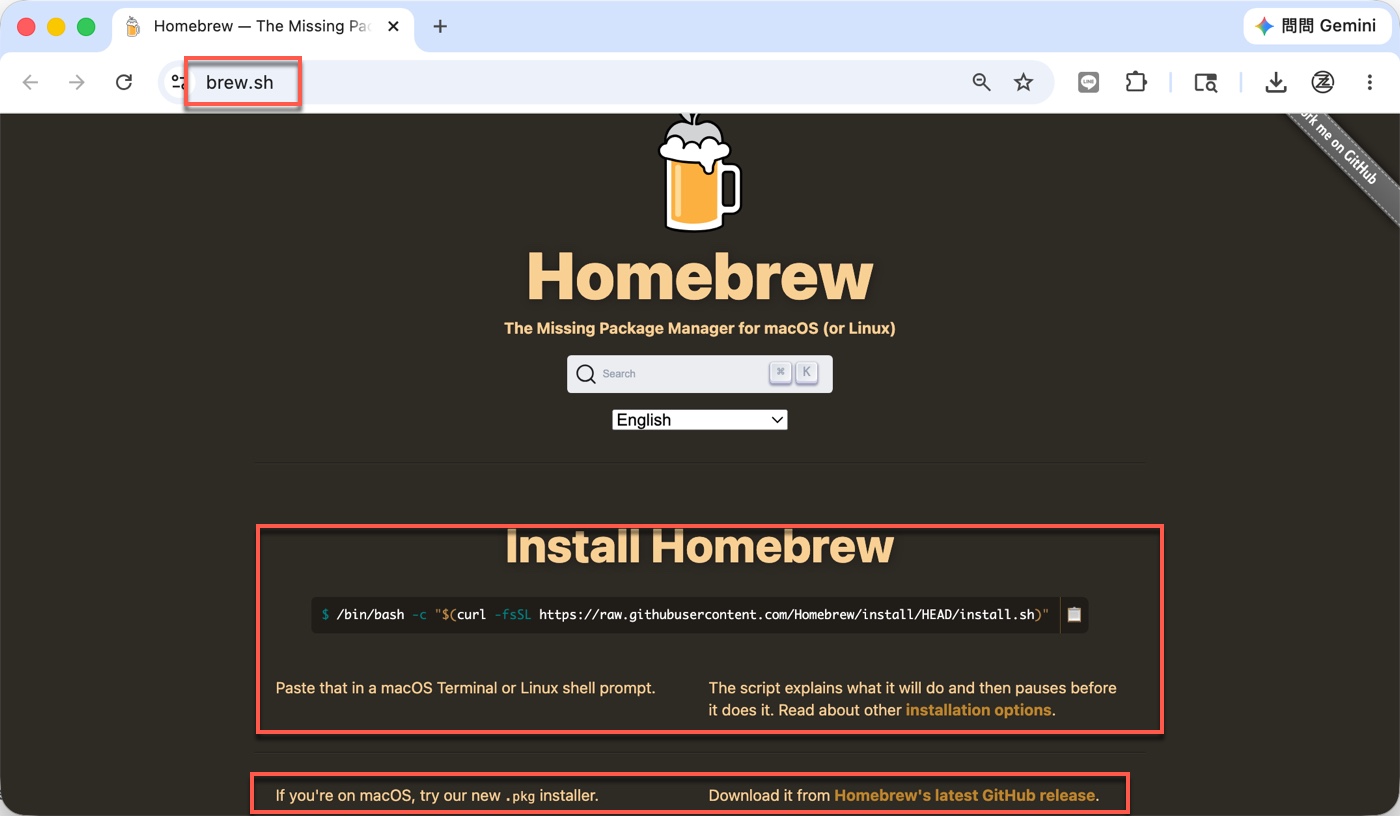Click the Install Homebrew heading
Viewport: 1400px width, 816px height.
(699, 547)
